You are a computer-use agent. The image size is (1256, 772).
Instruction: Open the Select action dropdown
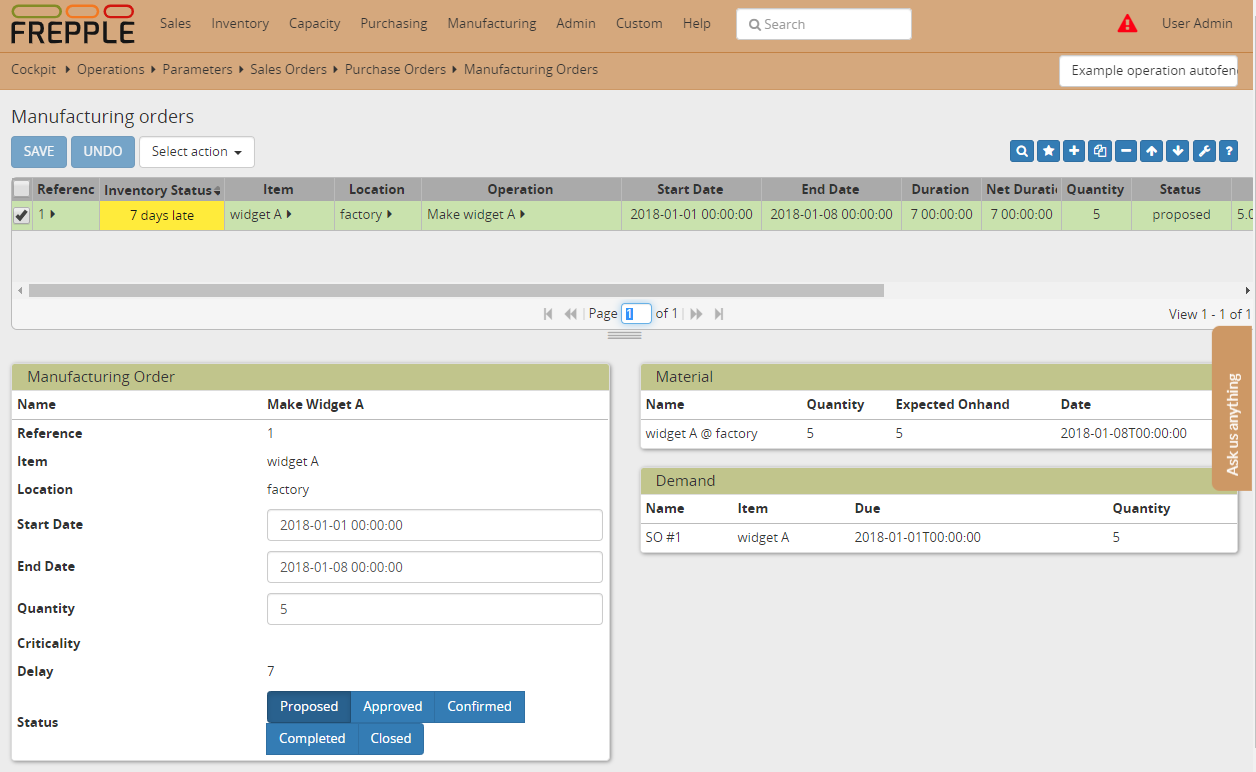[196, 152]
